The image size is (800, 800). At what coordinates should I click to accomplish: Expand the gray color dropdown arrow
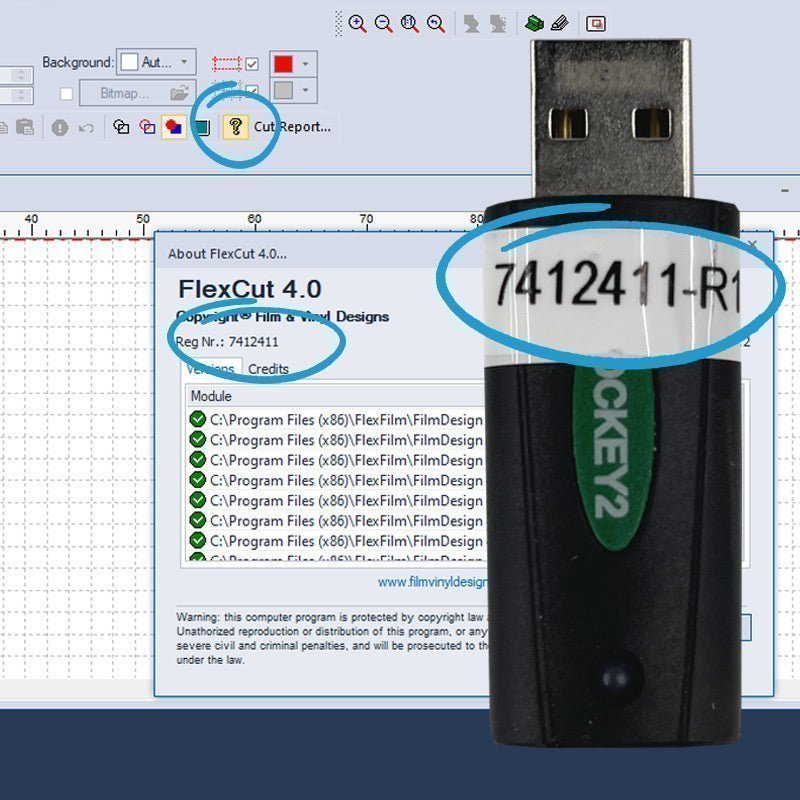[305, 90]
